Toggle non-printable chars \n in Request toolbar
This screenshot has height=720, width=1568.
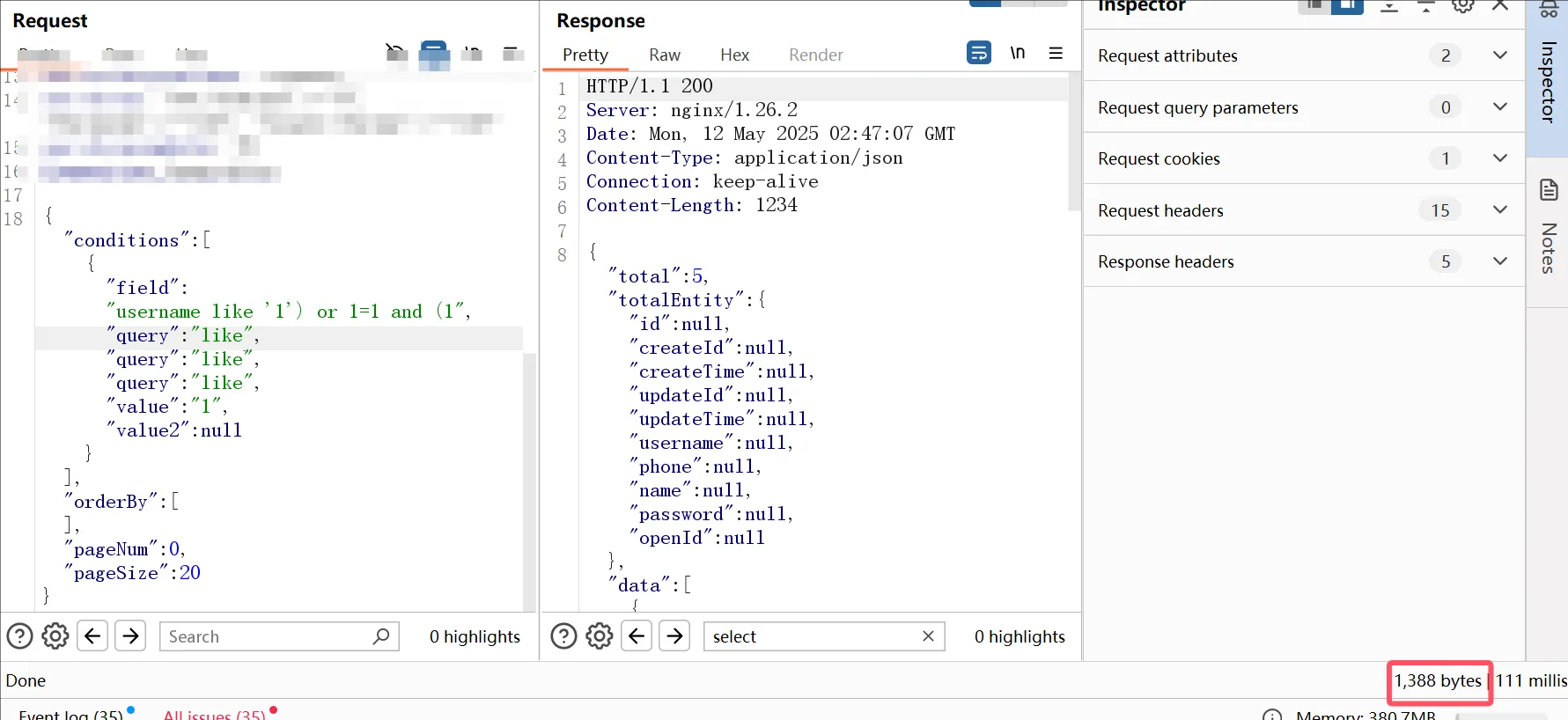(473, 54)
